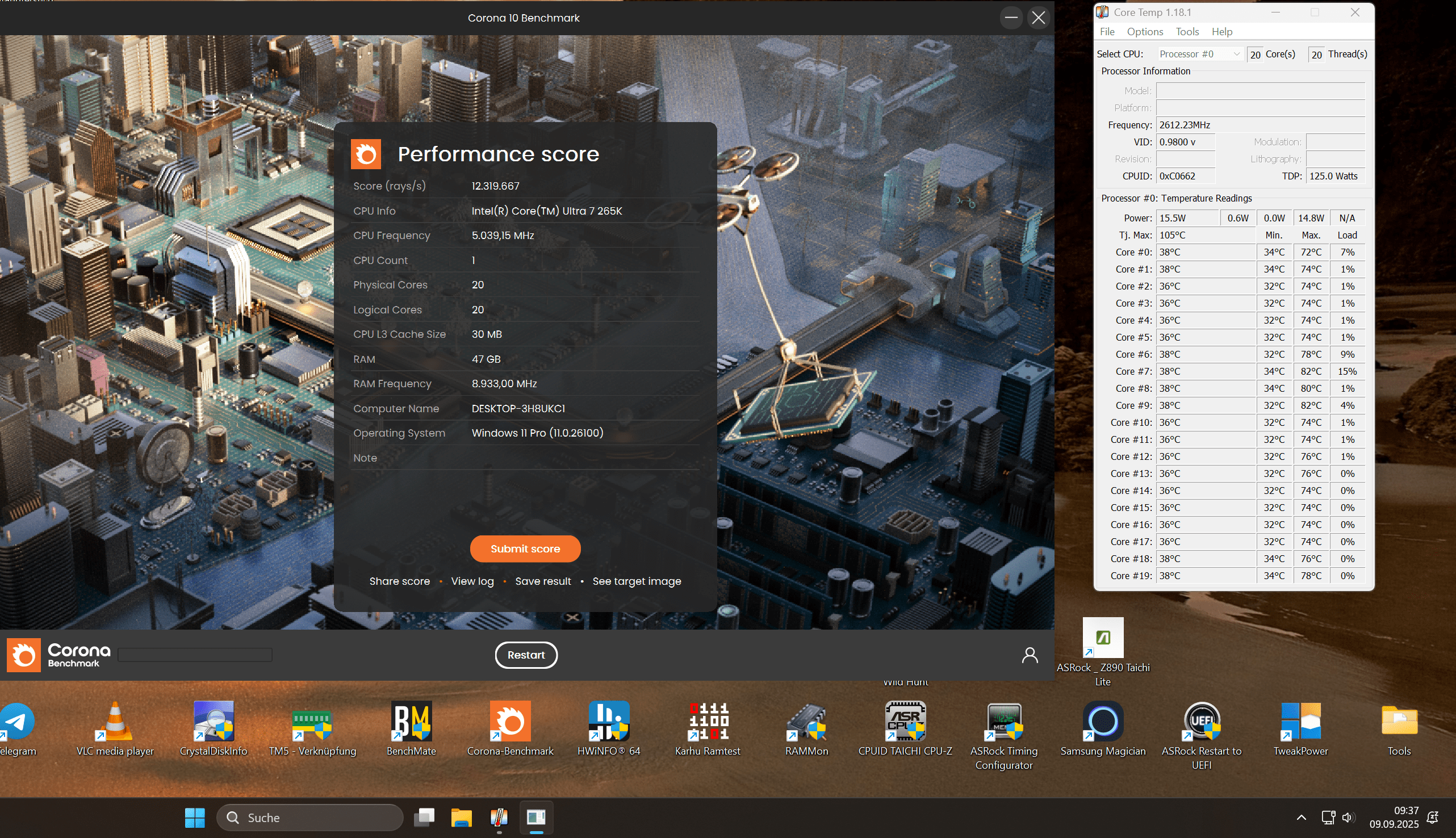
Task: Show hidden system tray icons chevron
Action: [1300, 818]
